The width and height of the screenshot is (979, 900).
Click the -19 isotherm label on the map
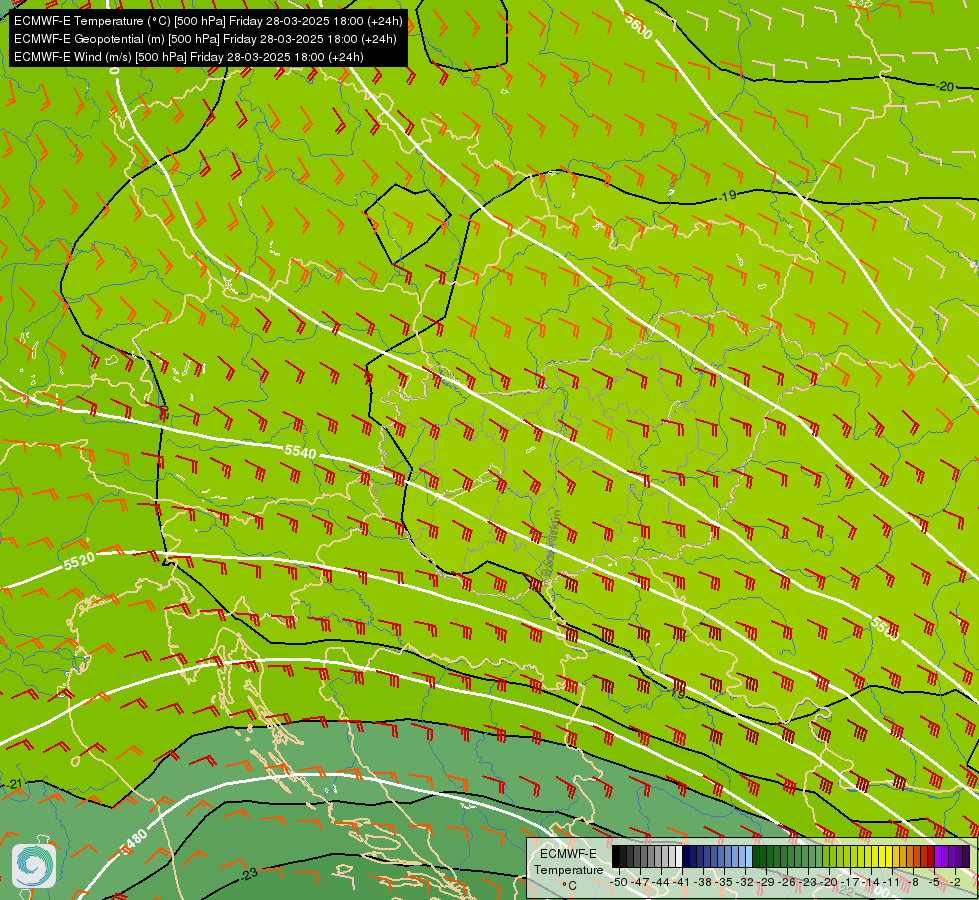click(x=727, y=196)
